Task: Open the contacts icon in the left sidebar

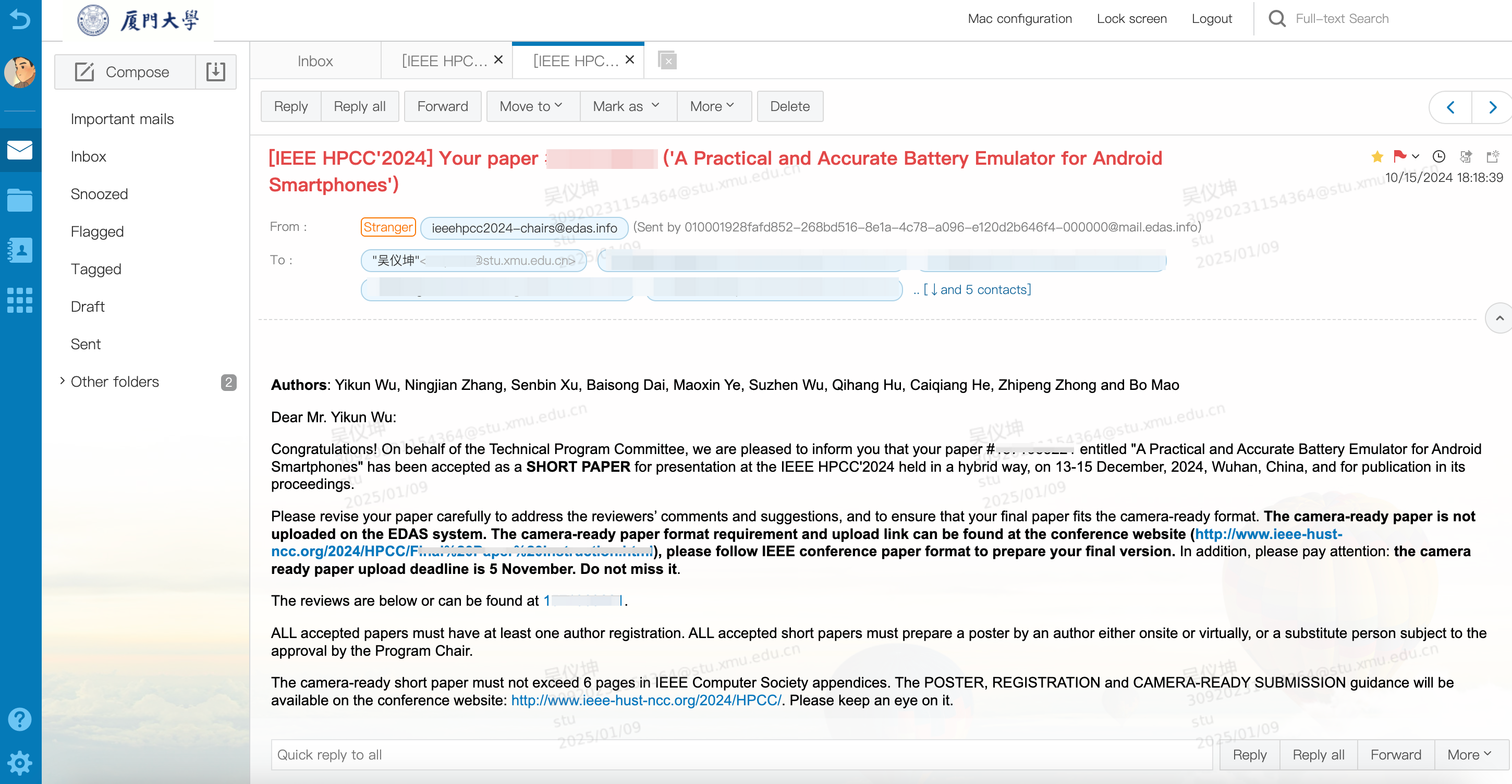Action: coord(20,250)
